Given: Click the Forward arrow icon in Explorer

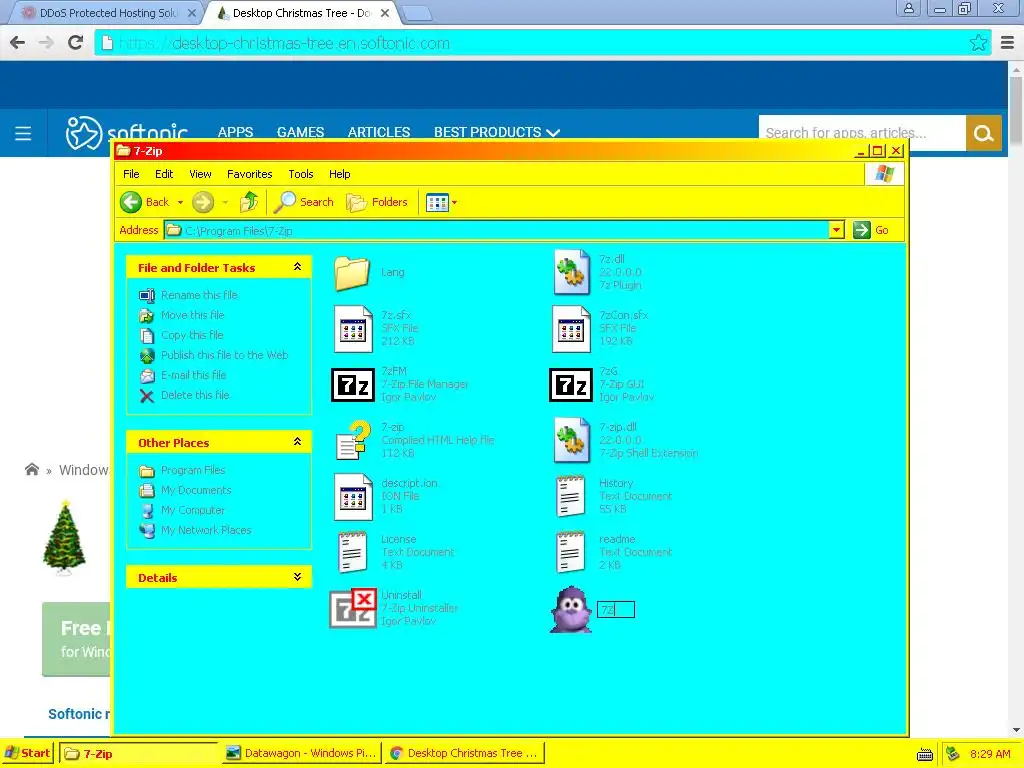Looking at the screenshot, I should [x=203, y=202].
